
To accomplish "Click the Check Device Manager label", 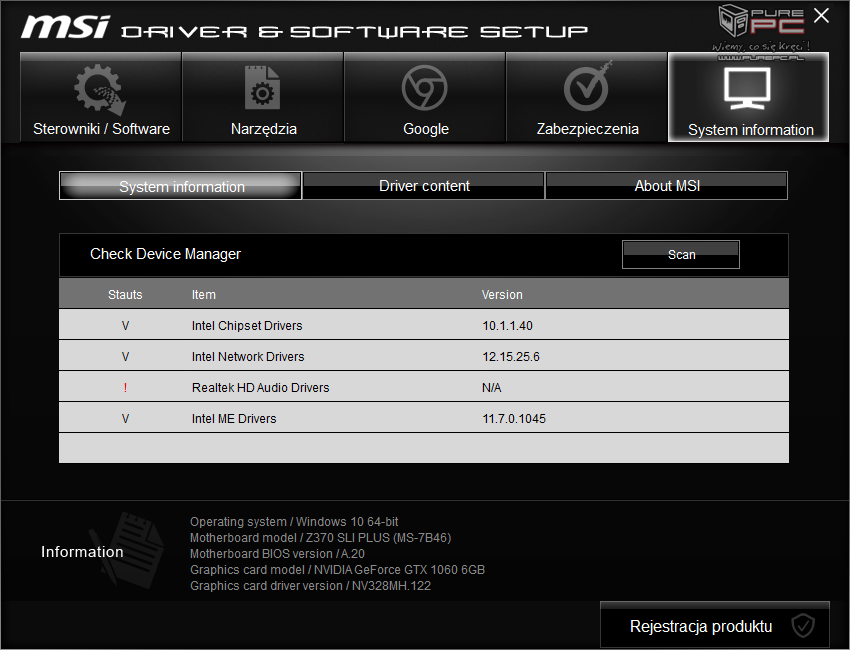I will [165, 254].
